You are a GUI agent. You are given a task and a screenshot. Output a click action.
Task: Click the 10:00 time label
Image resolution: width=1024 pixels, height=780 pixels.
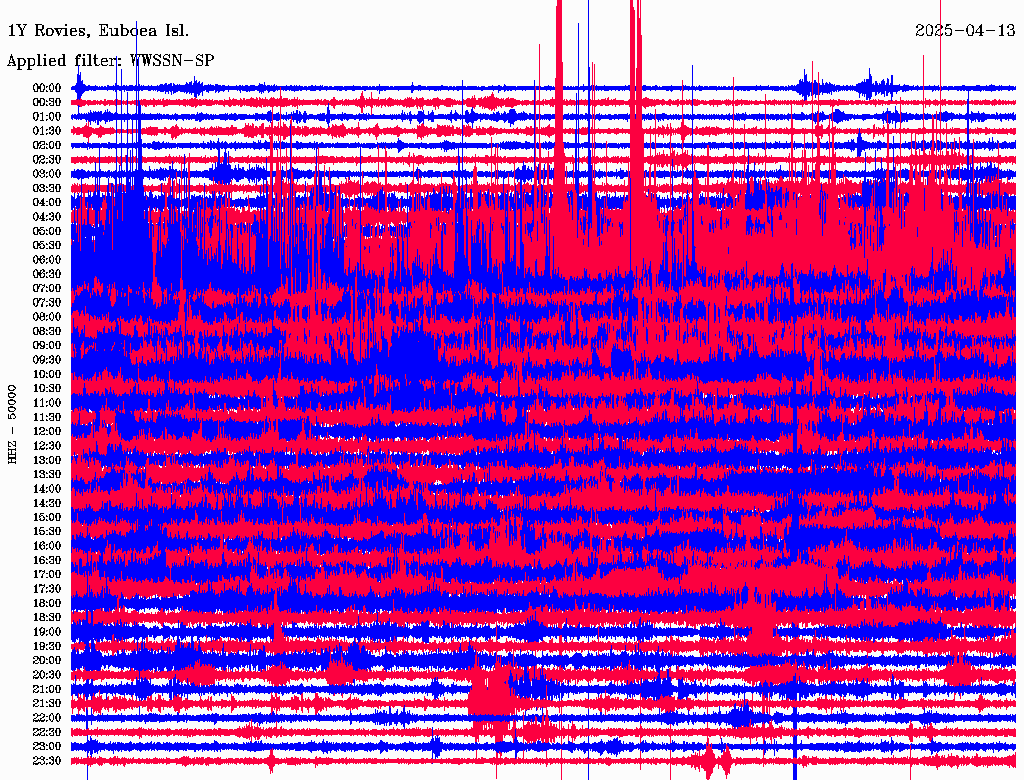tap(47, 374)
